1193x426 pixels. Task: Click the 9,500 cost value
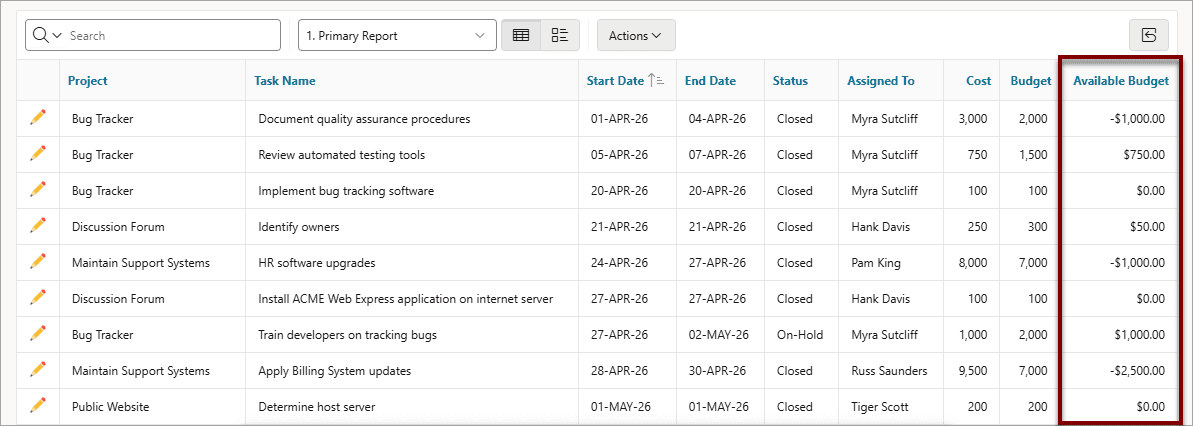coord(972,370)
